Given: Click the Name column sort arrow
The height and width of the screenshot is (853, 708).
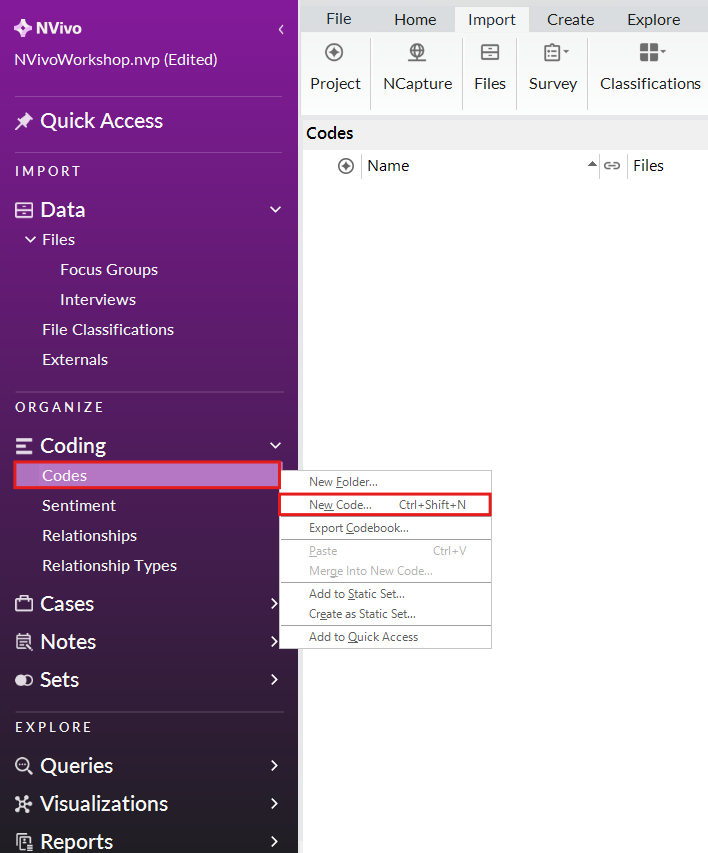Looking at the screenshot, I should point(592,164).
